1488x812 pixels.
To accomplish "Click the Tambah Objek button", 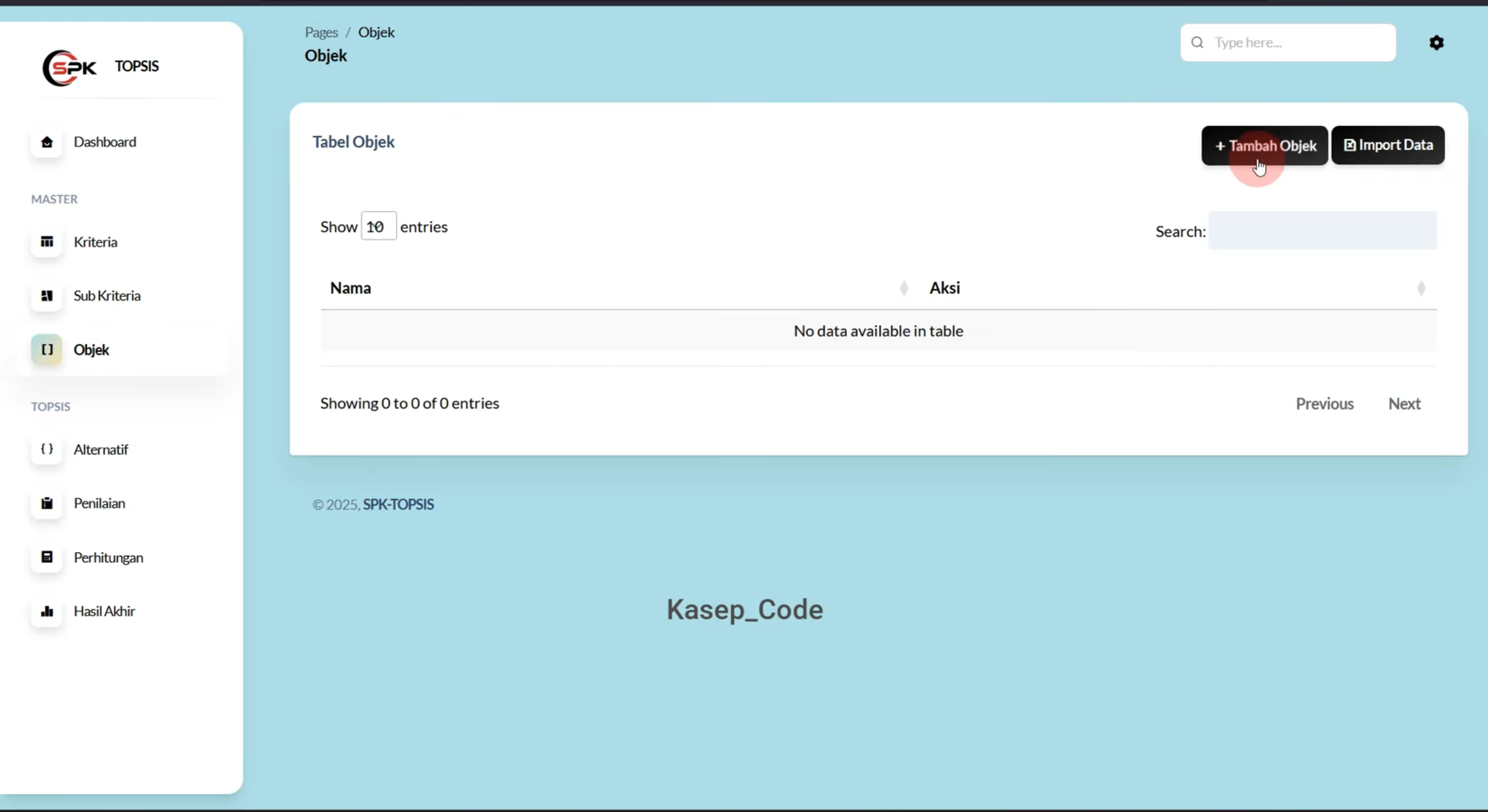I will pos(1264,146).
